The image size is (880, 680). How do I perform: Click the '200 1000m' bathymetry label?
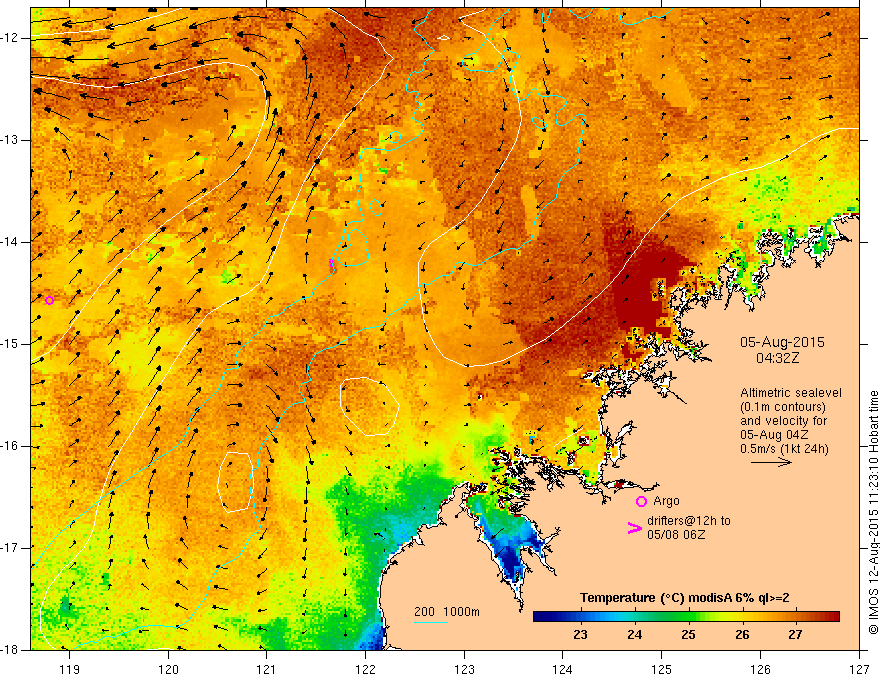pyautogui.click(x=447, y=612)
